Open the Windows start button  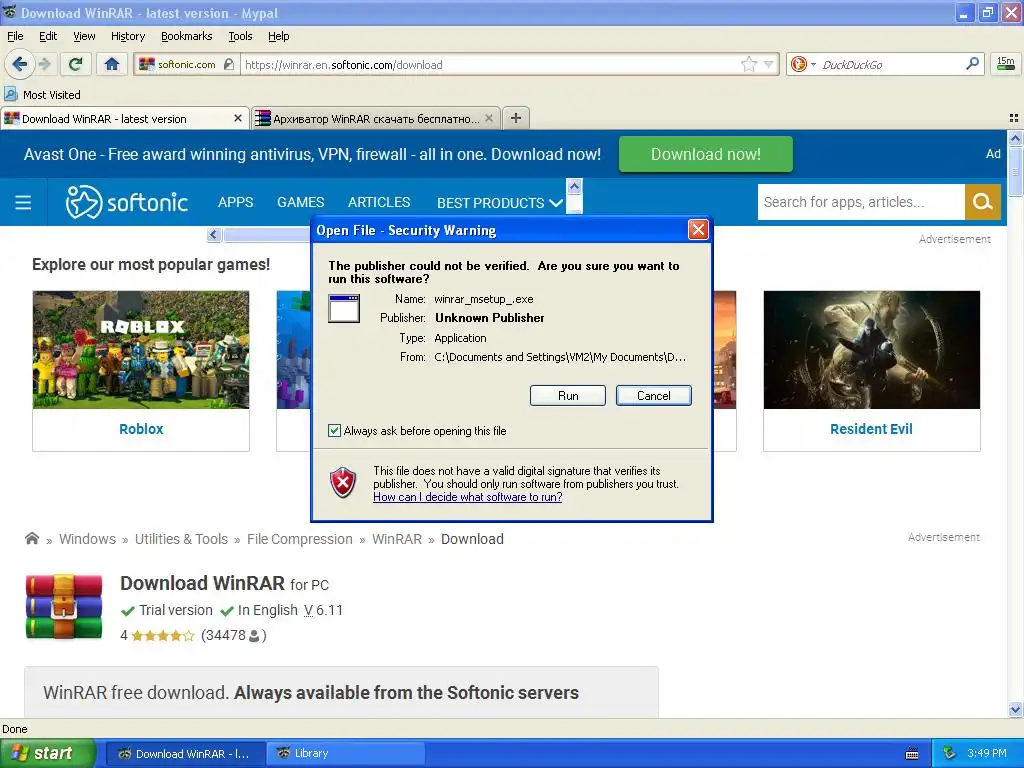point(47,753)
